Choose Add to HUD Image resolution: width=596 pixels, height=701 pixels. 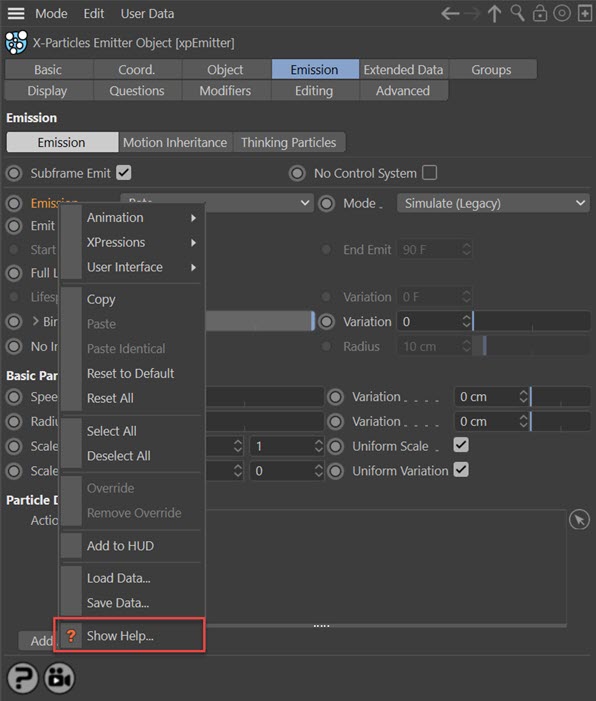click(132, 546)
